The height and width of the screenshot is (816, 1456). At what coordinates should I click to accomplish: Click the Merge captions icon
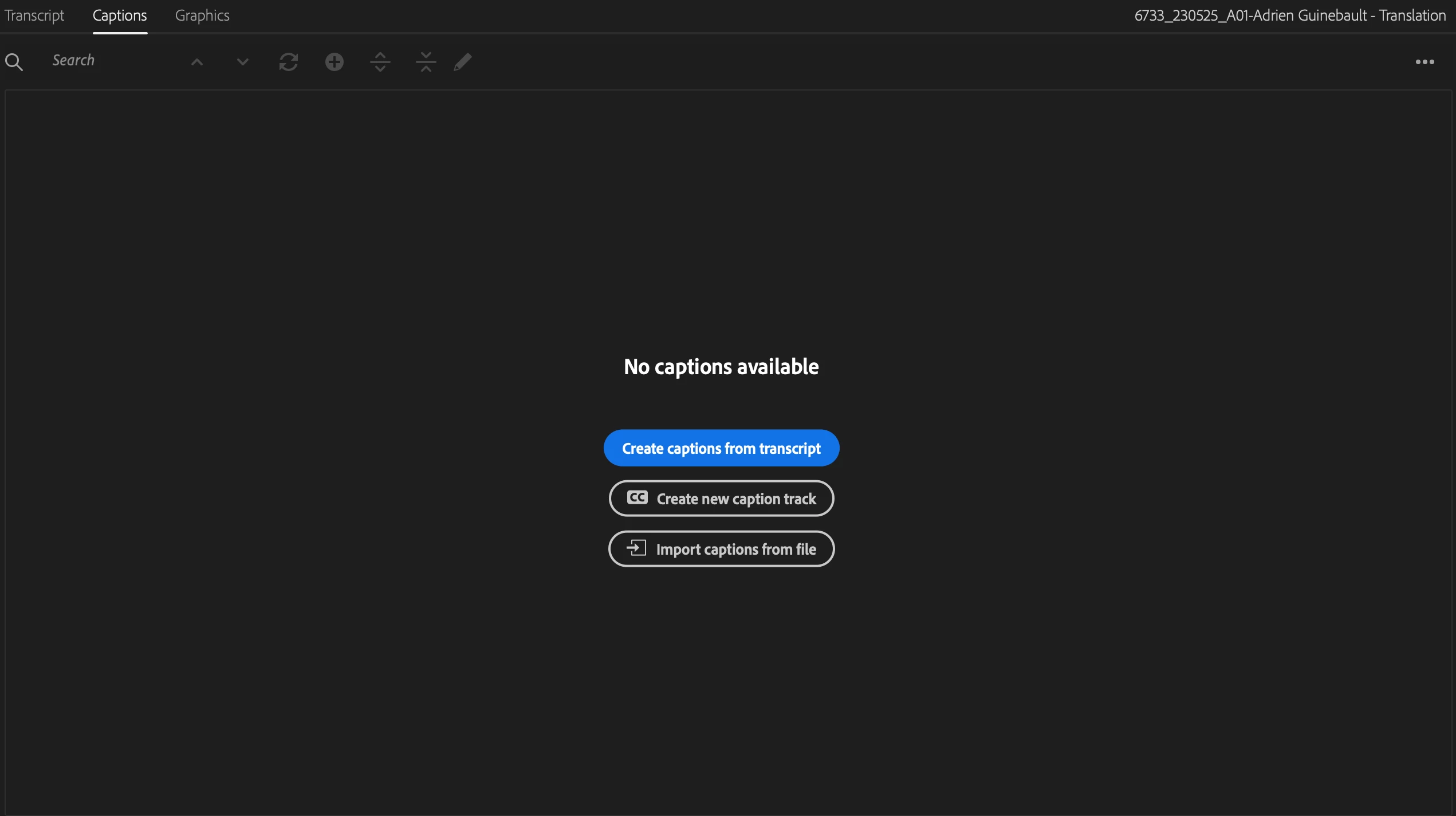426,62
